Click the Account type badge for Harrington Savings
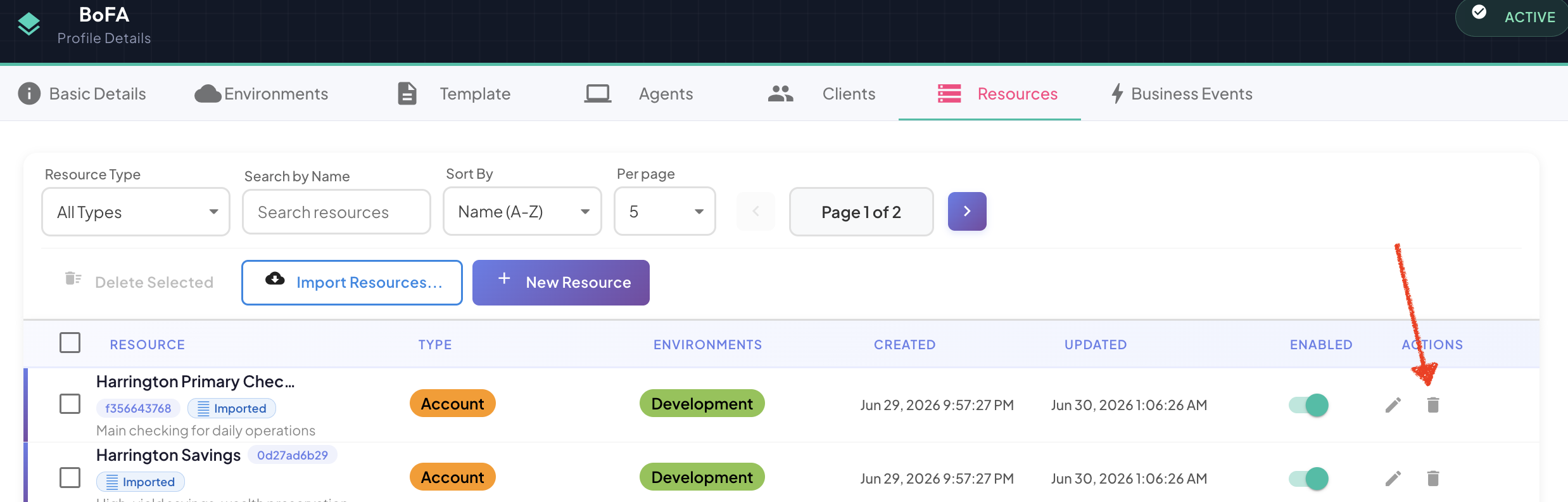Screen dimensions: 1568x502 (453, 477)
